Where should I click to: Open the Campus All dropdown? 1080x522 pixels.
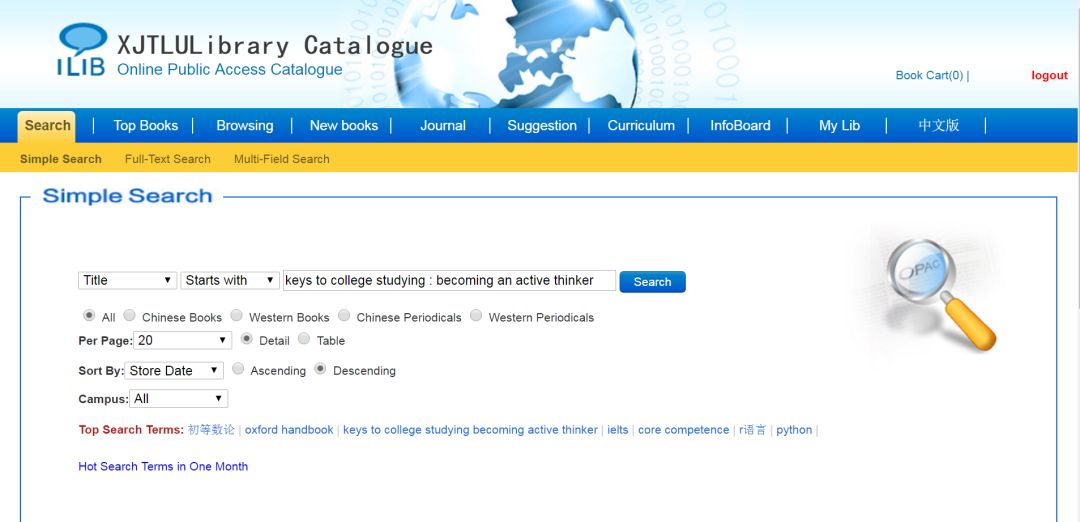tap(178, 399)
